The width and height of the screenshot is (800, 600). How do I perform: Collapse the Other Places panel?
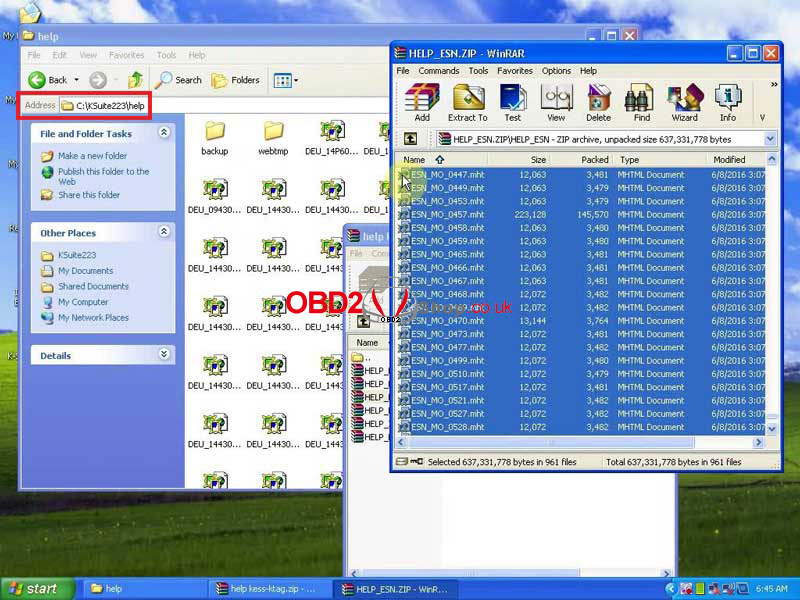164,232
